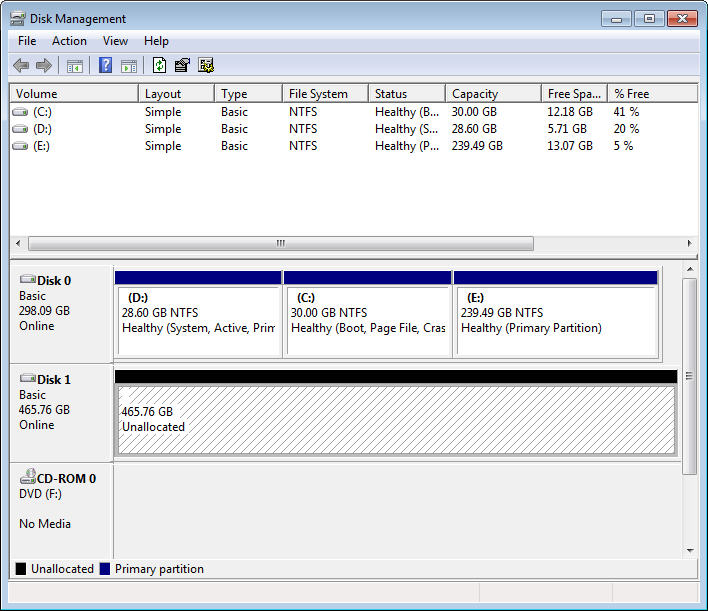708x611 pixels.
Task: Open Help via the blue question mark icon
Action: click(105, 65)
